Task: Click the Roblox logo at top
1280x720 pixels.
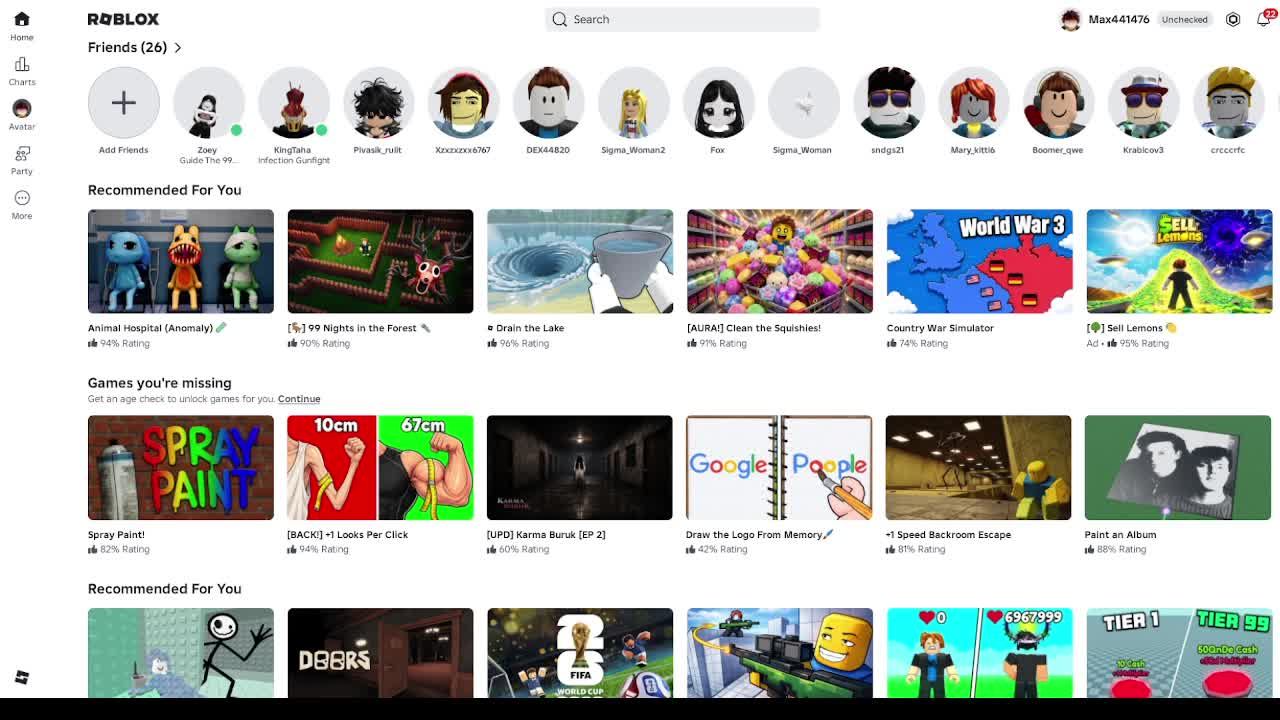Action: pos(123,19)
